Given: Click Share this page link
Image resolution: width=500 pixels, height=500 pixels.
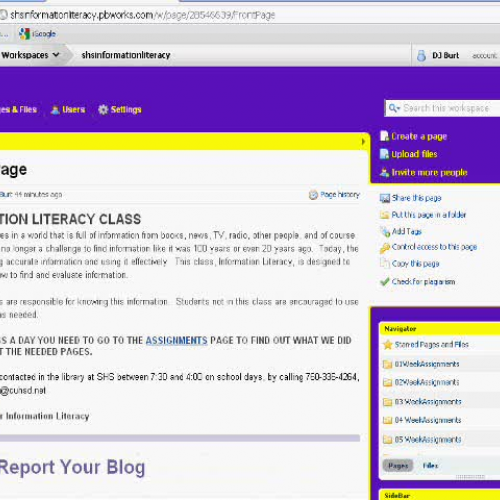Looking at the screenshot, I should (x=416, y=198).
